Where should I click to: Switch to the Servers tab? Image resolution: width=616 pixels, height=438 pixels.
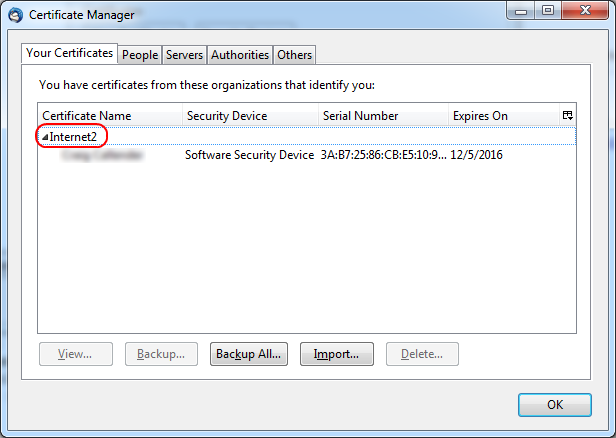click(x=184, y=55)
